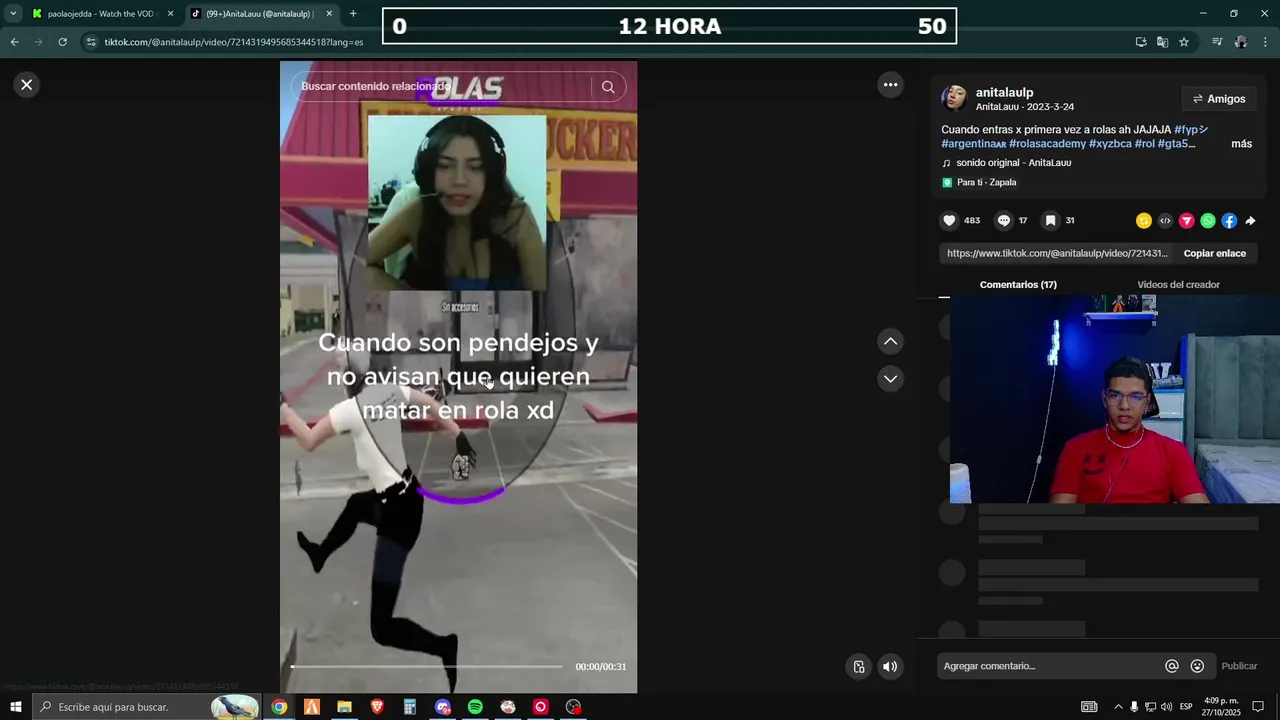Share the video to WhatsApp
The image size is (1280, 720).
(x=1208, y=221)
